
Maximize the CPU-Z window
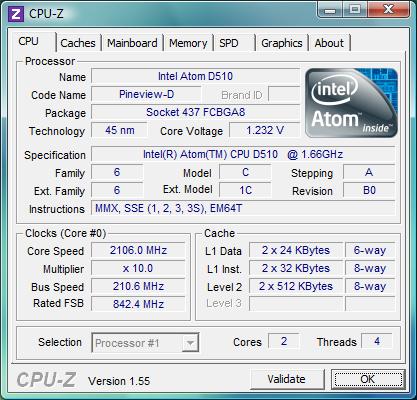click(x=354, y=9)
